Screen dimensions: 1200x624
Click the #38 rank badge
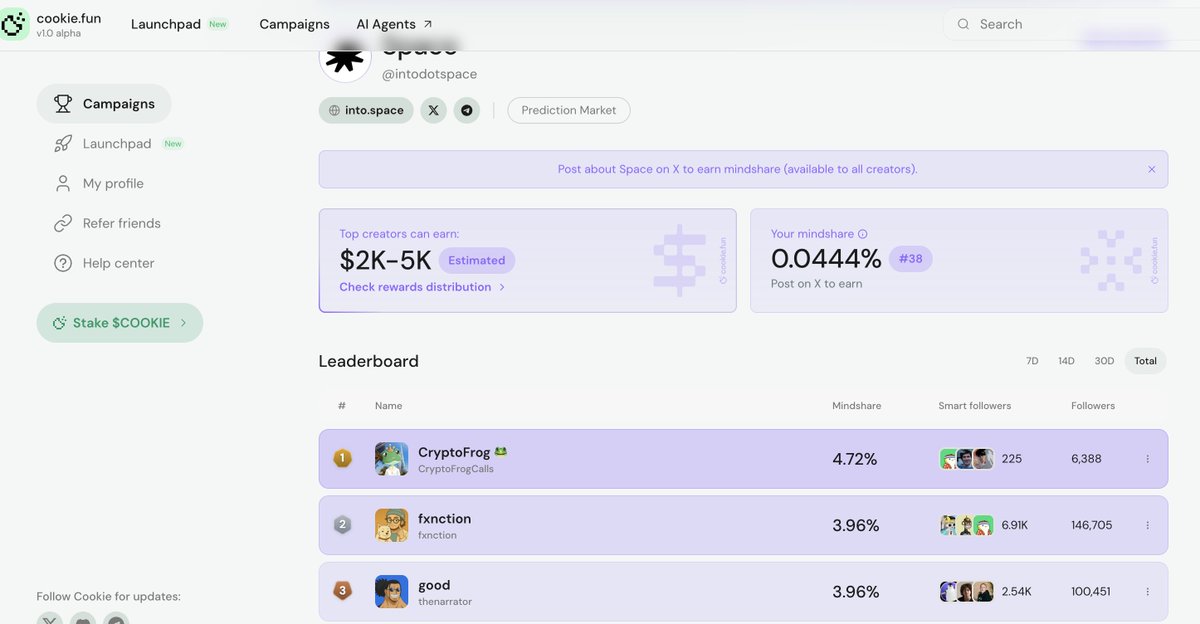[x=910, y=259]
